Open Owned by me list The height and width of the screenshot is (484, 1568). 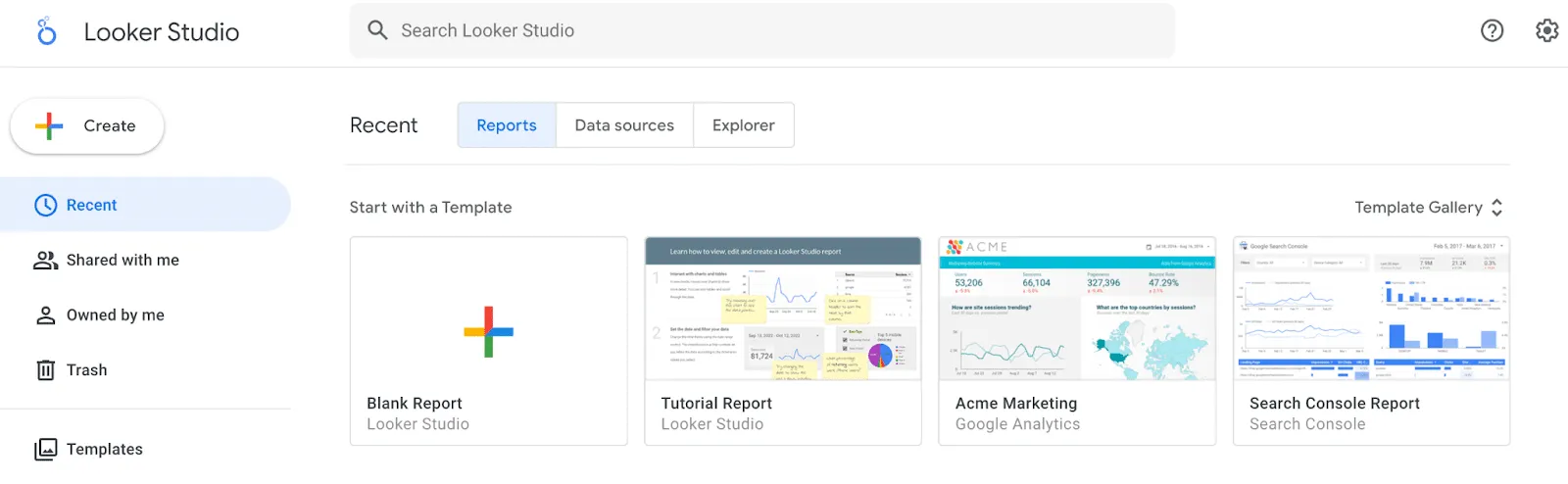(145, 315)
